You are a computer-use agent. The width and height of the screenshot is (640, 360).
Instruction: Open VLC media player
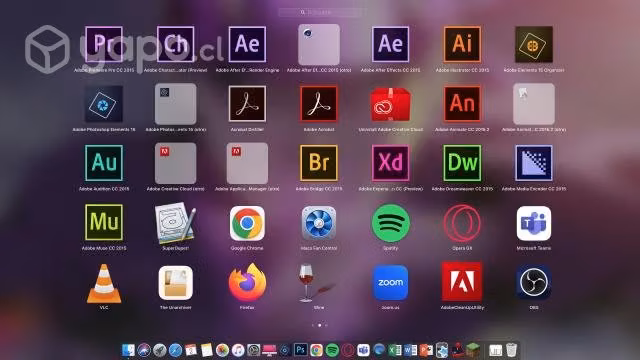click(x=104, y=283)
